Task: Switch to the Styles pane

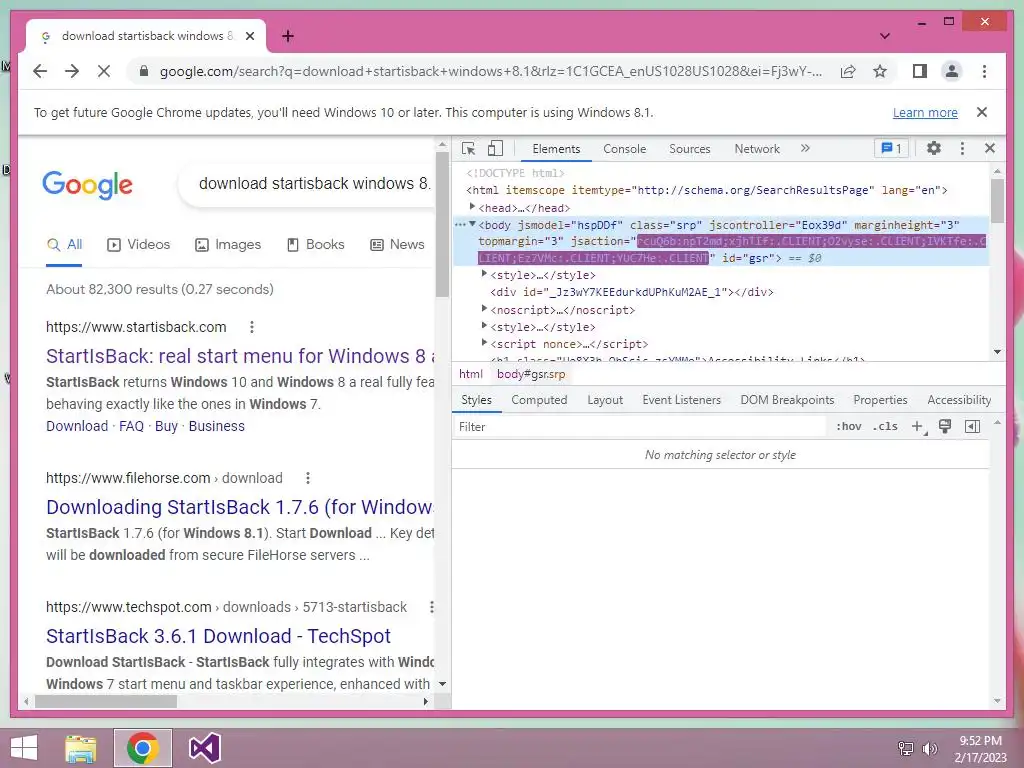Action: point(476,400)
